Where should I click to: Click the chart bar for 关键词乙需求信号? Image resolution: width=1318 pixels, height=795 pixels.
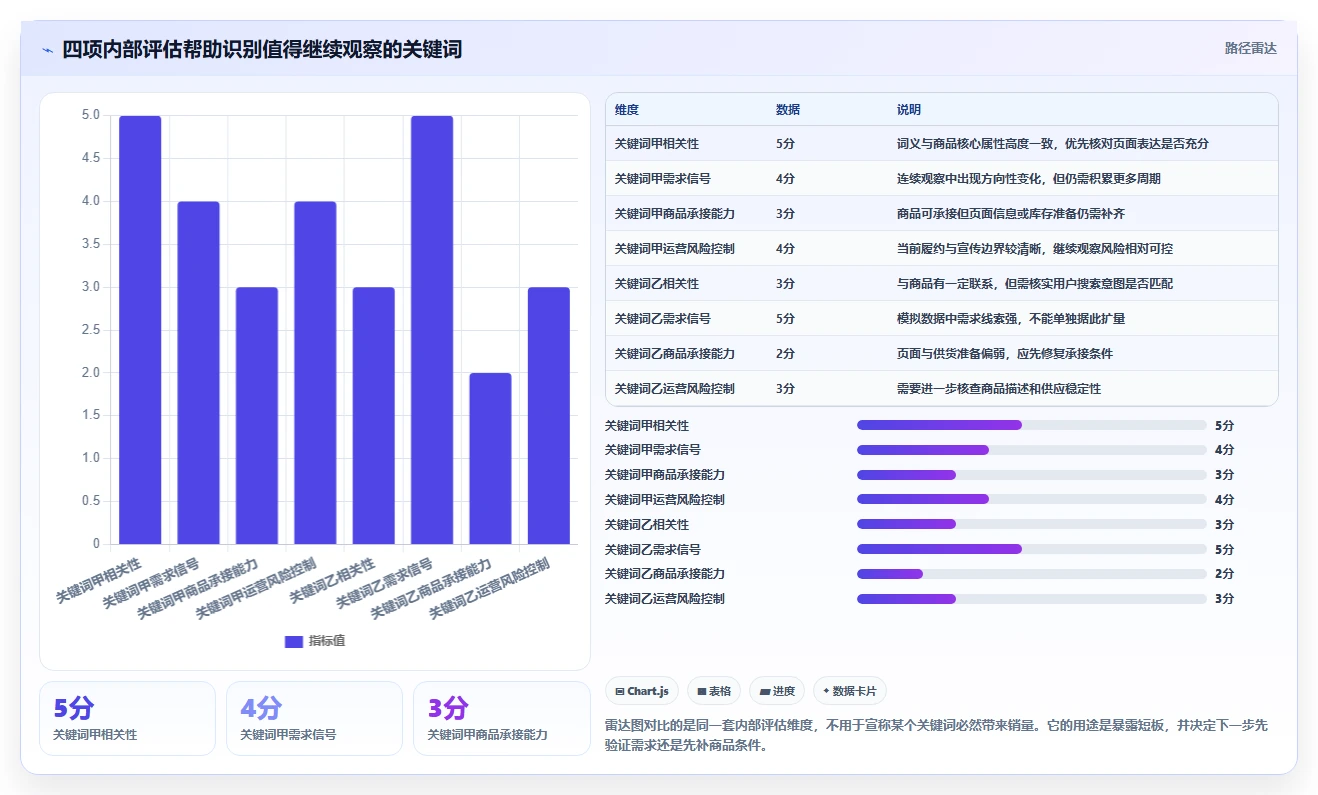(432, 330)
